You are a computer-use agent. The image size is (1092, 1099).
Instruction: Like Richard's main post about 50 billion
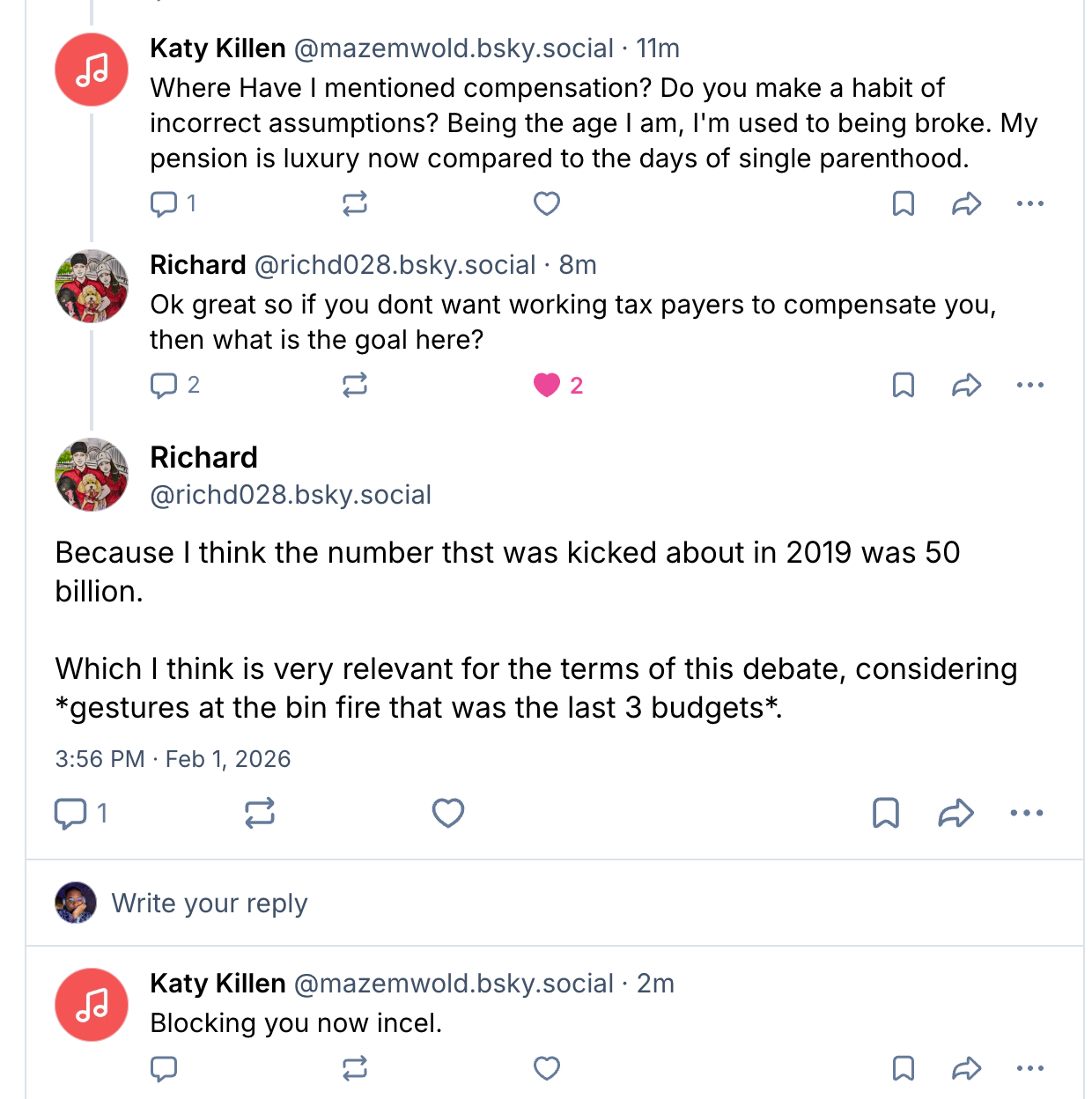pyautogui.click(x=447, y=813)
